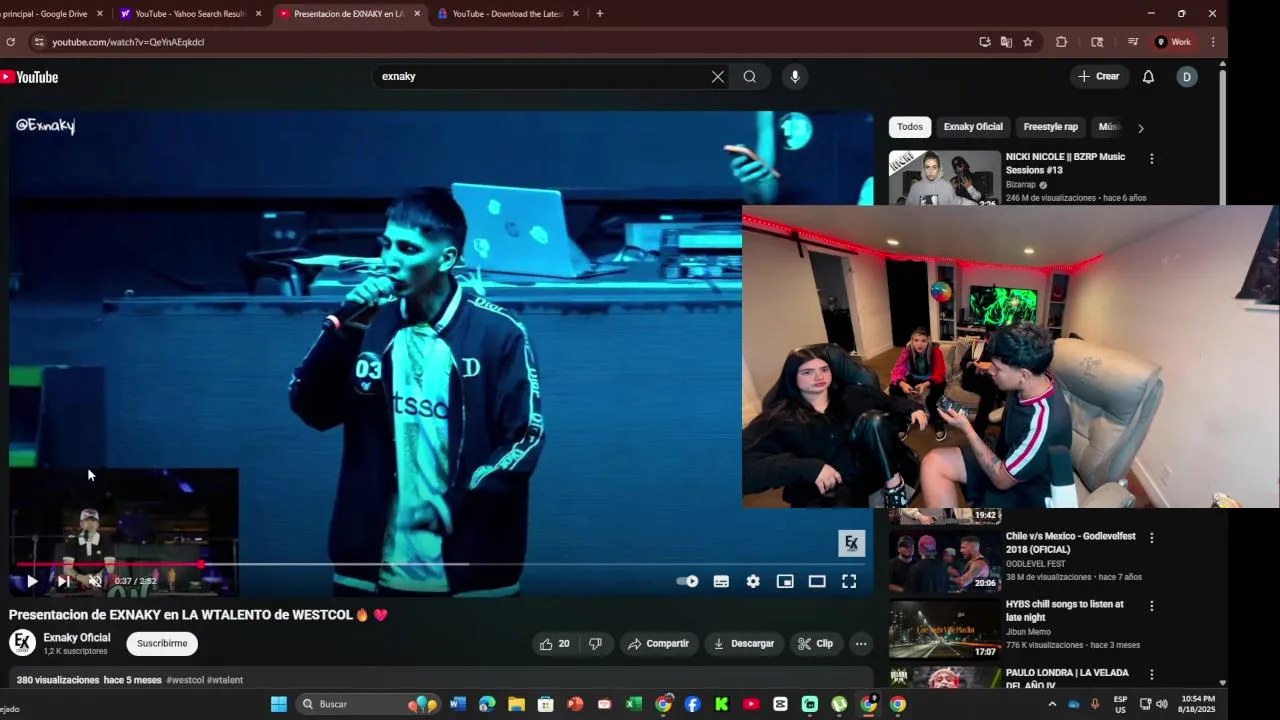This screenshot has height=720, width=1280.
Task: Open options for HYBS chill songs video
Action: pyautogui.click(x=1151, y=606)
